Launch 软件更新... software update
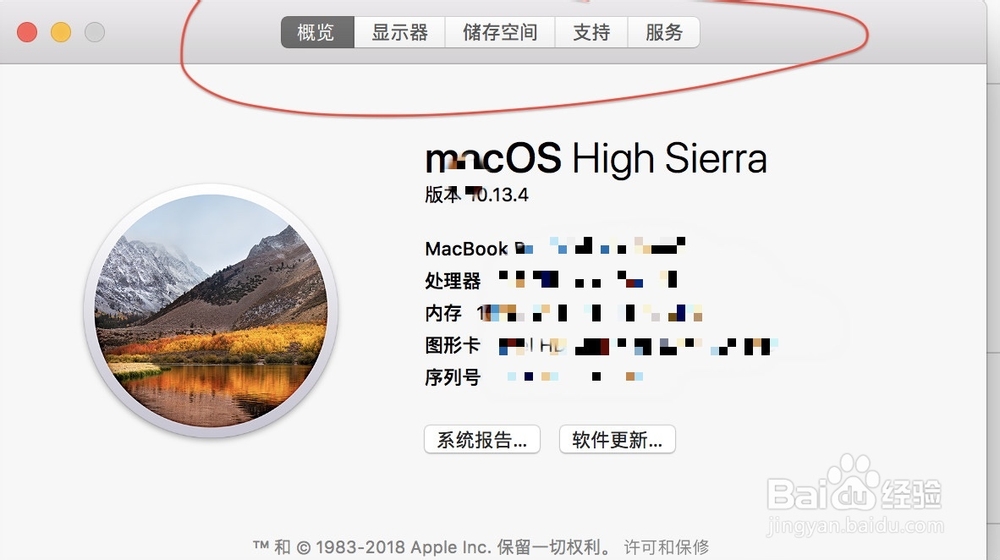 [617, 439]
